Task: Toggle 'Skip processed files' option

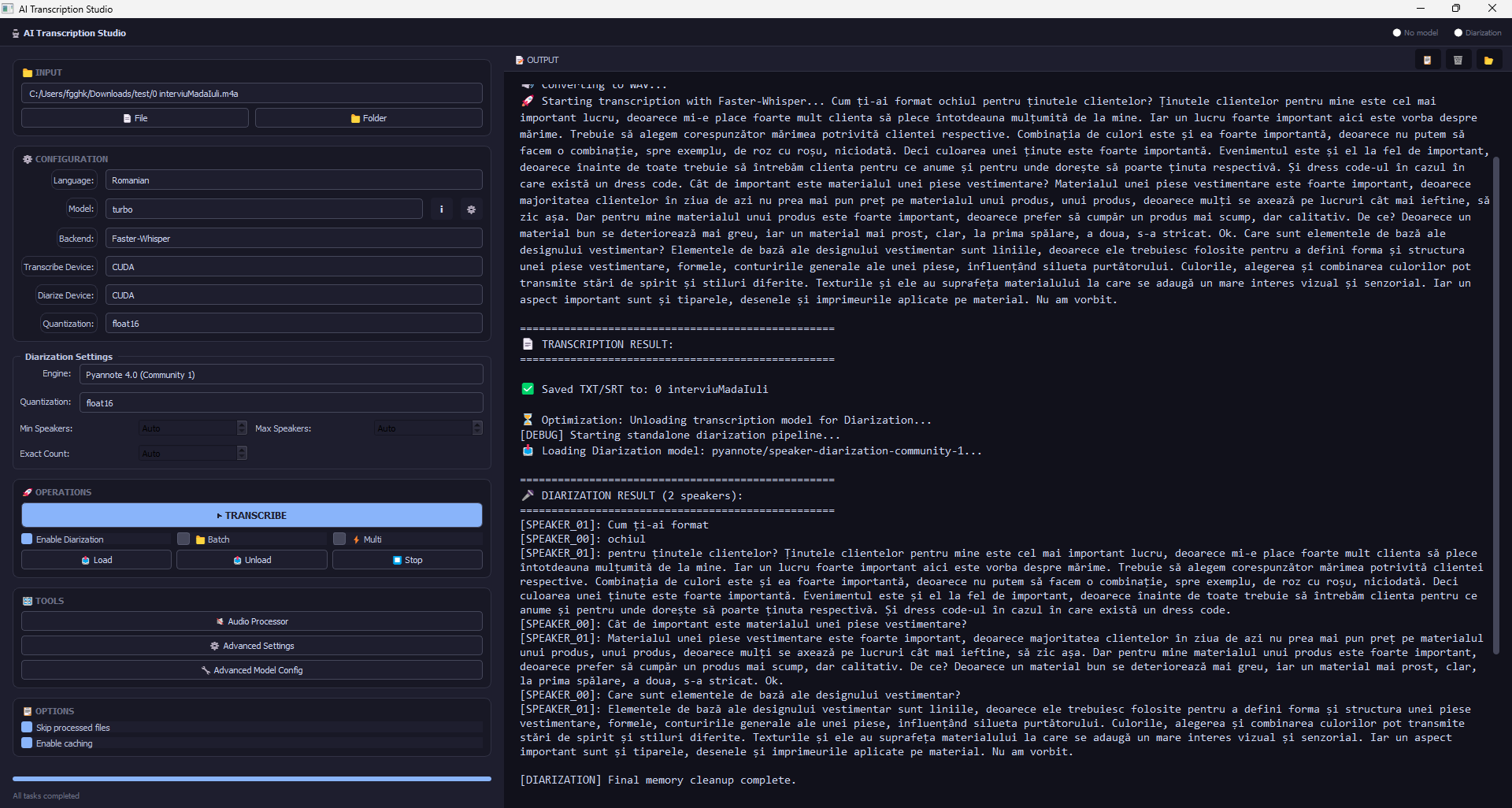Action: [27, 728]
